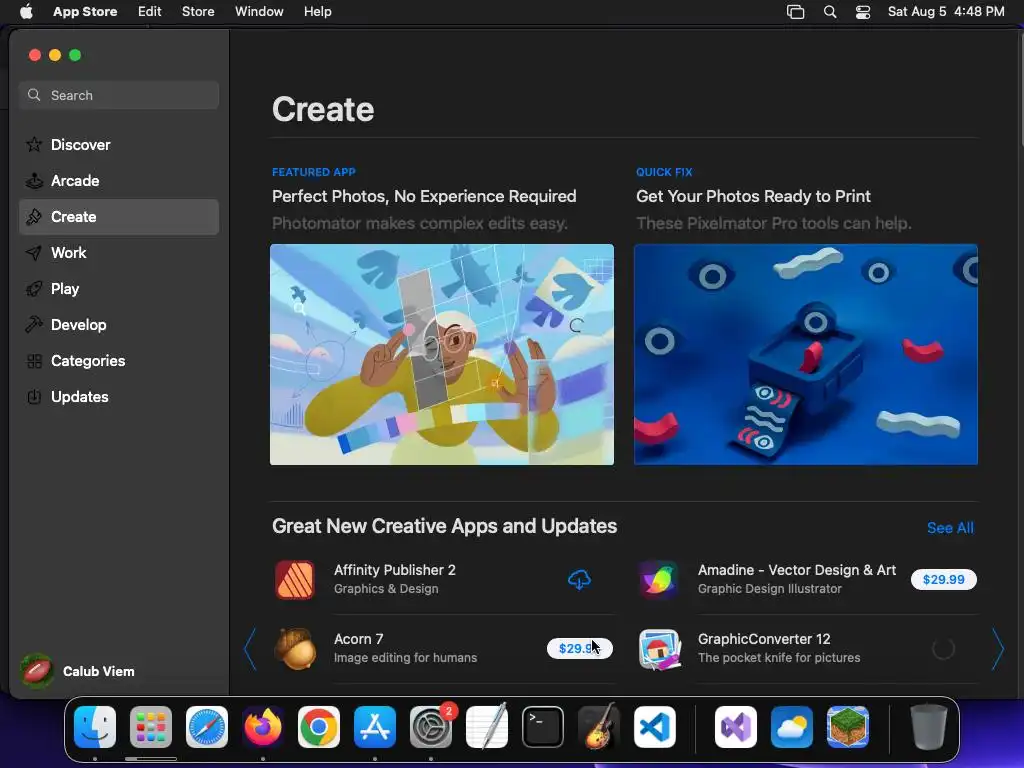Launch Google Chrome from the Dock

pyautogui.click(x=319, y=727)
